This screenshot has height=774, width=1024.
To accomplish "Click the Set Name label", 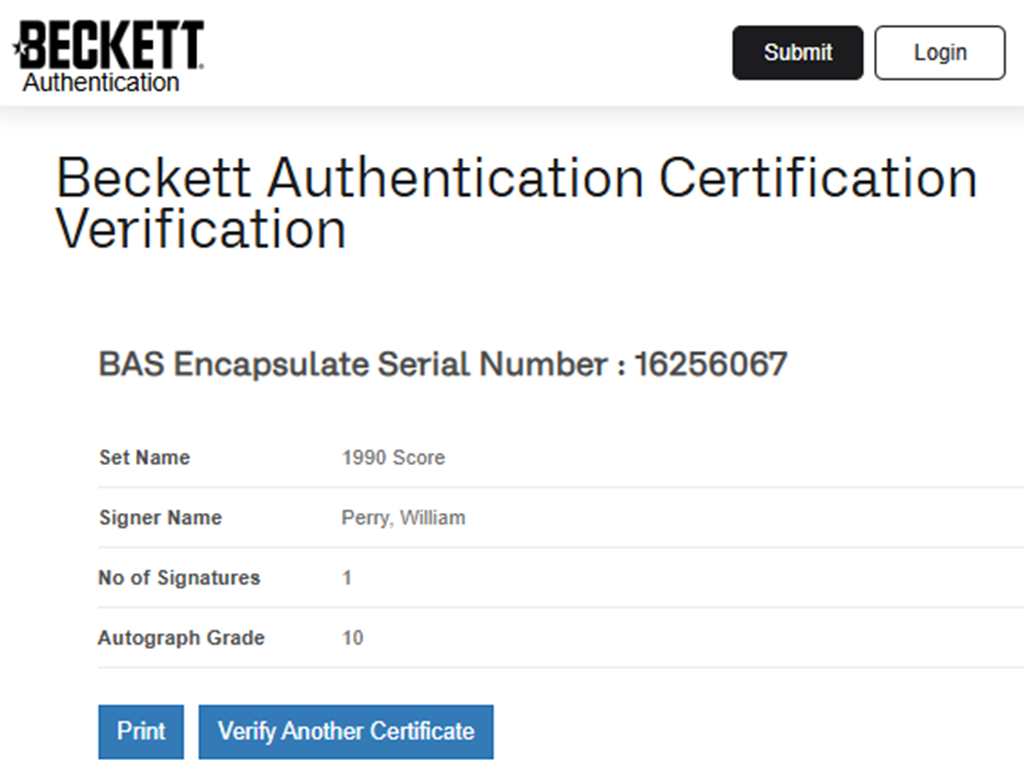I will pos(145,458).
